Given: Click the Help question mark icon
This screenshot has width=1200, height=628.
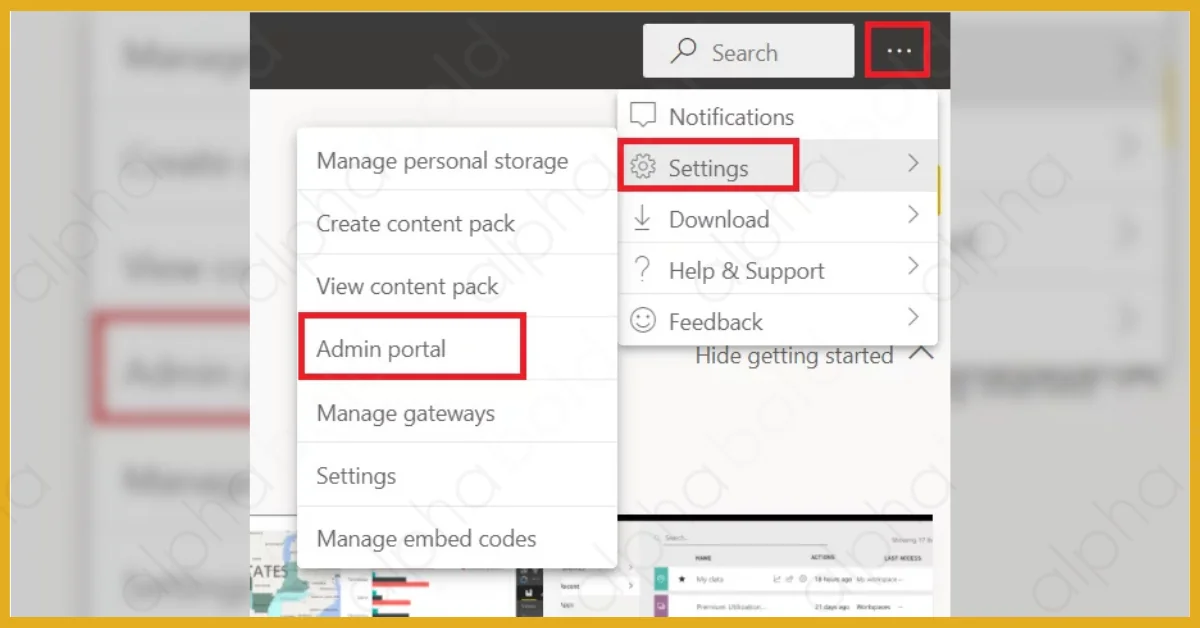Looking at the screenshot, I should (643, 269).
